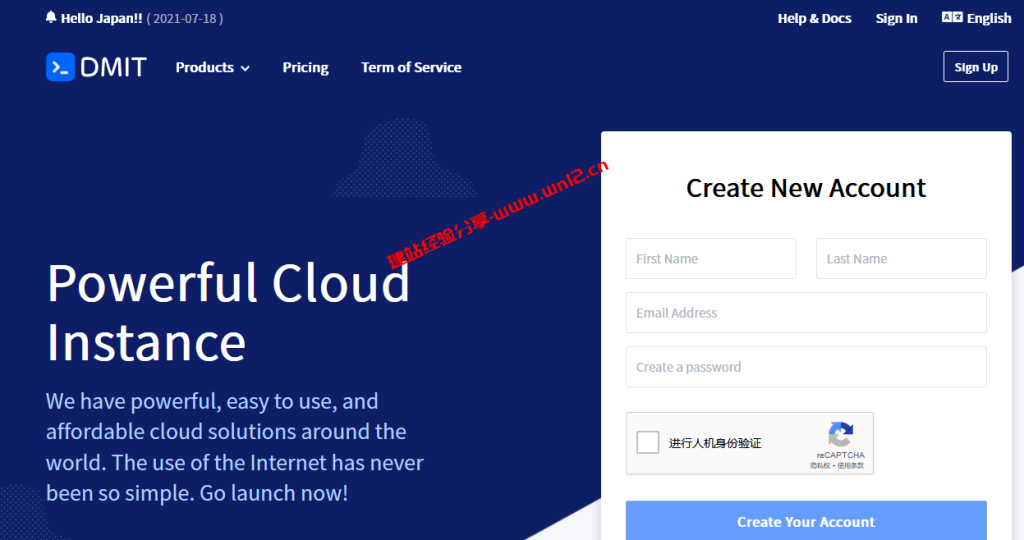Expand the Products dropdown menu
1024x540 pixels.
(212, 67)
